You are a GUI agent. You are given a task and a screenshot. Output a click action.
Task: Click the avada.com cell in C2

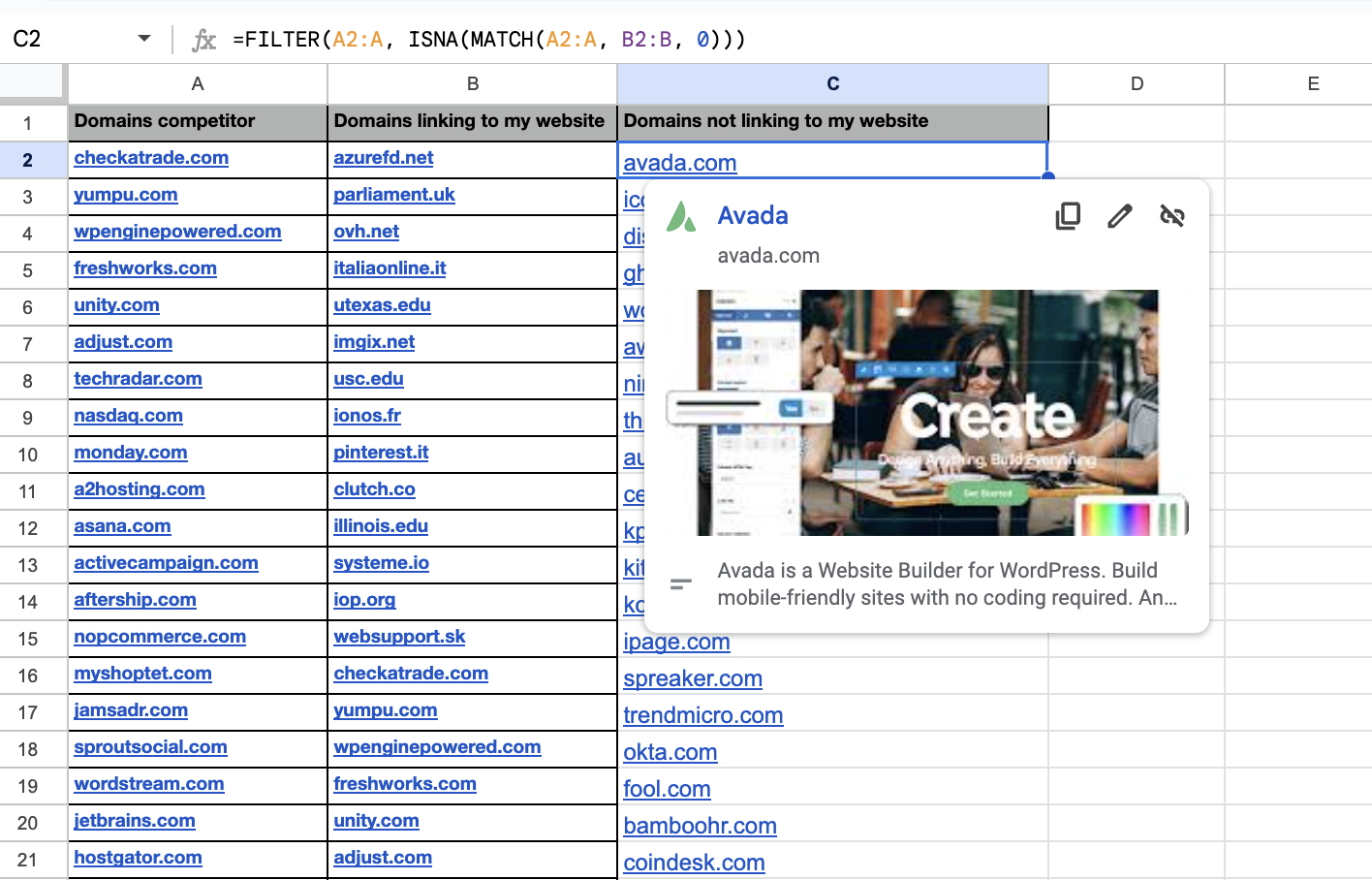[832, 161]
